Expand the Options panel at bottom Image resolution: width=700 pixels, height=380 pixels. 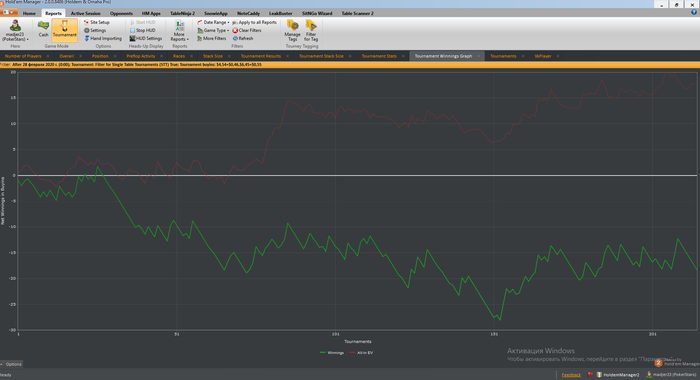click(11, 364)
